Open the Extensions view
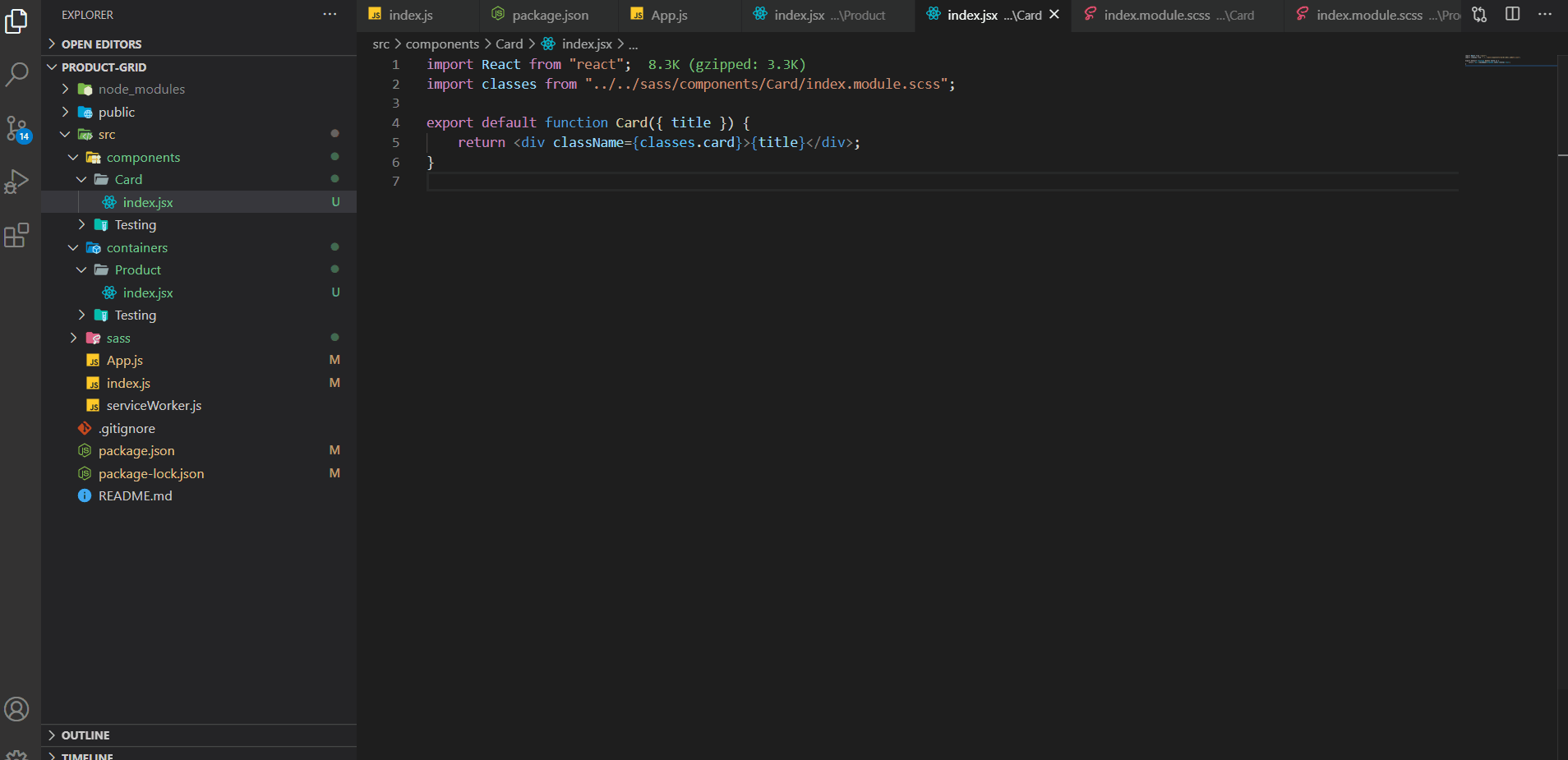 17,236
